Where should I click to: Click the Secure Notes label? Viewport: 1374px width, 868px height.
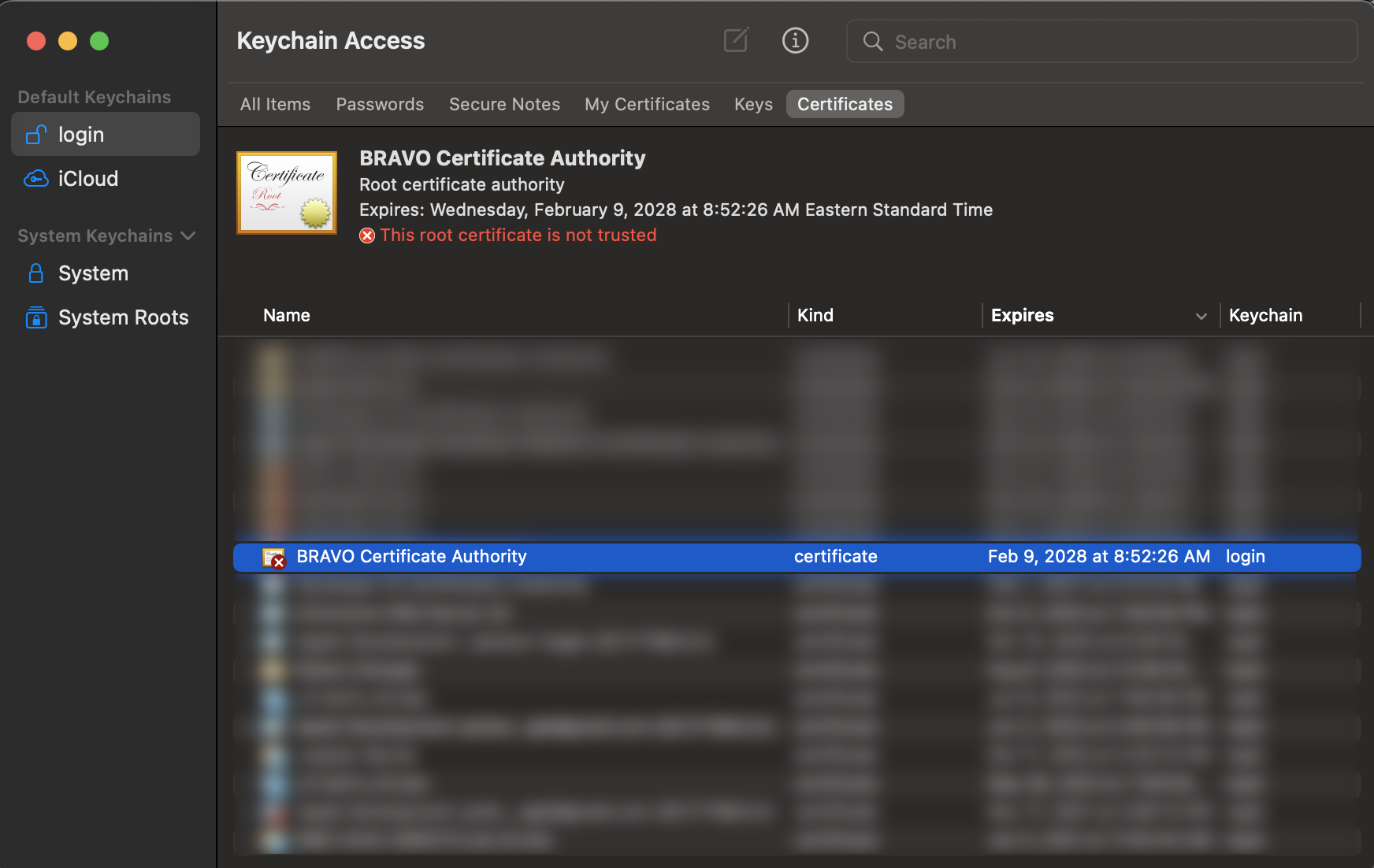pos(504,103)
